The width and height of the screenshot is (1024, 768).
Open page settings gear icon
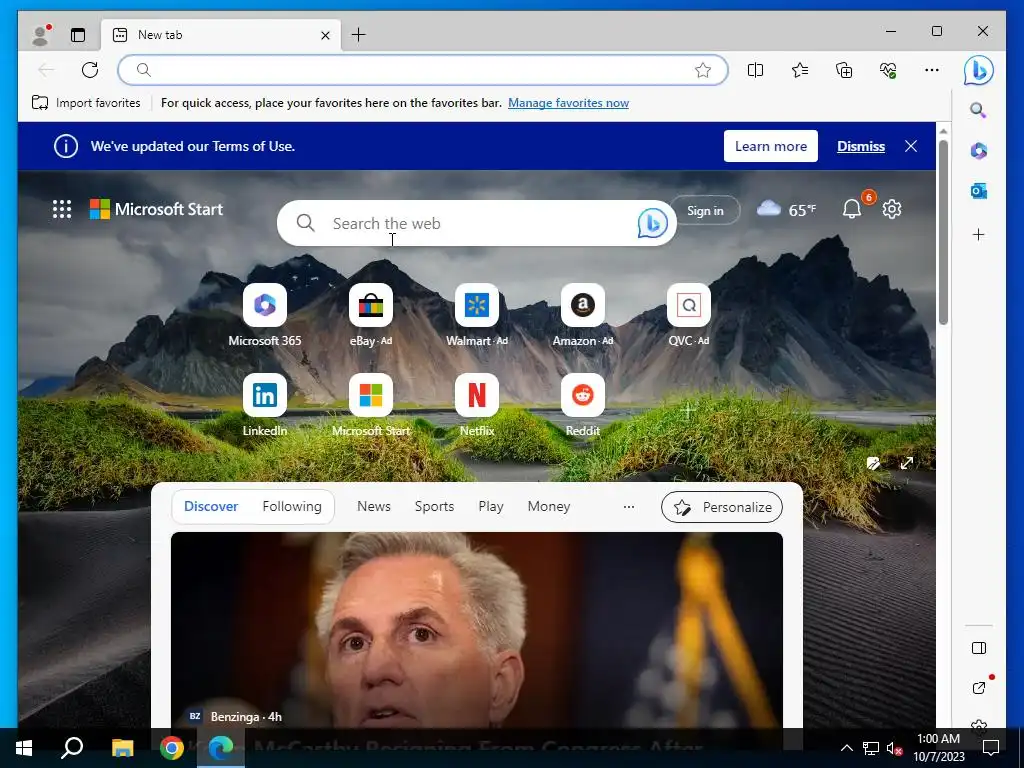pos(892,209)
